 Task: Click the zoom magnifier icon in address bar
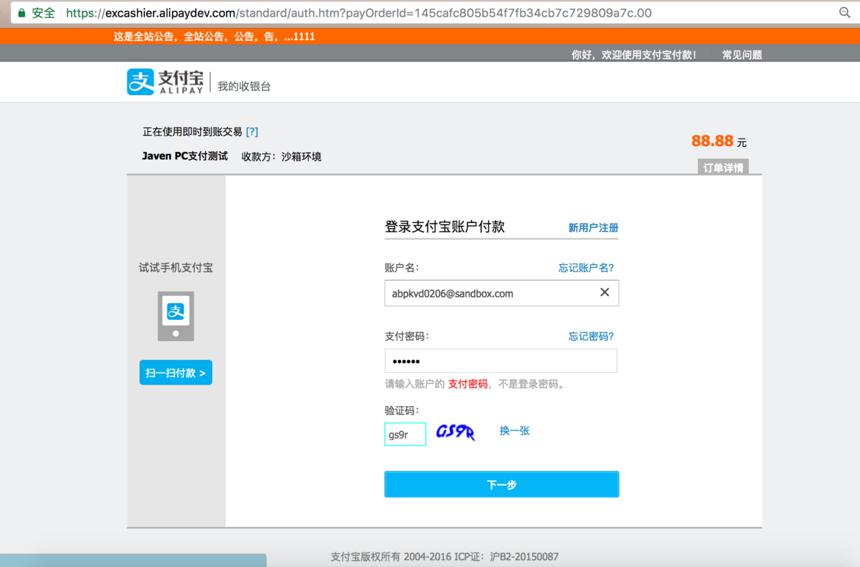tap(844, 13)
